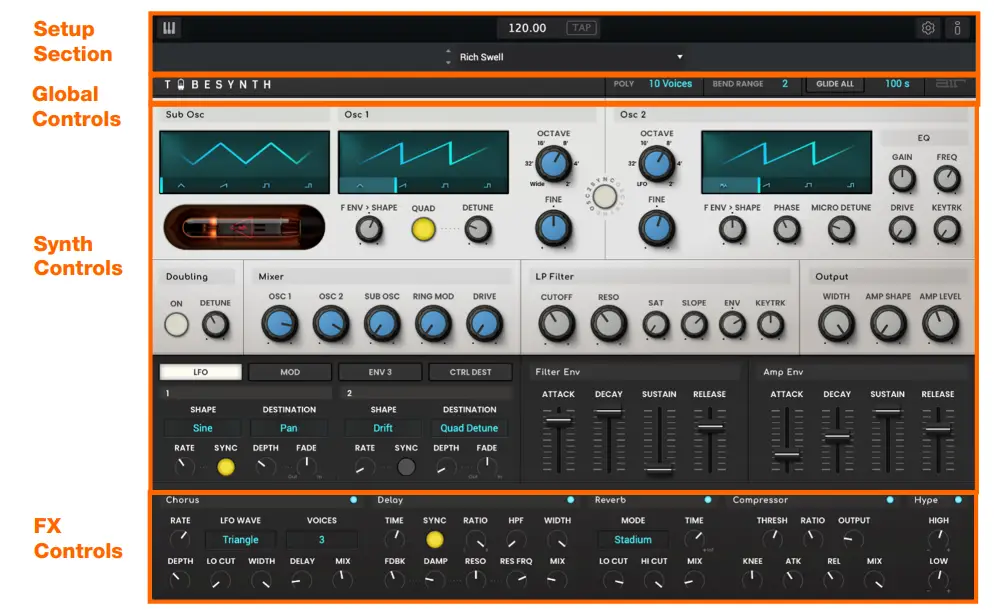This screenshot has width=994, height=612.
Task: Click the TAP tempo button
Action: pyautogui.click(x=581, y=27)
